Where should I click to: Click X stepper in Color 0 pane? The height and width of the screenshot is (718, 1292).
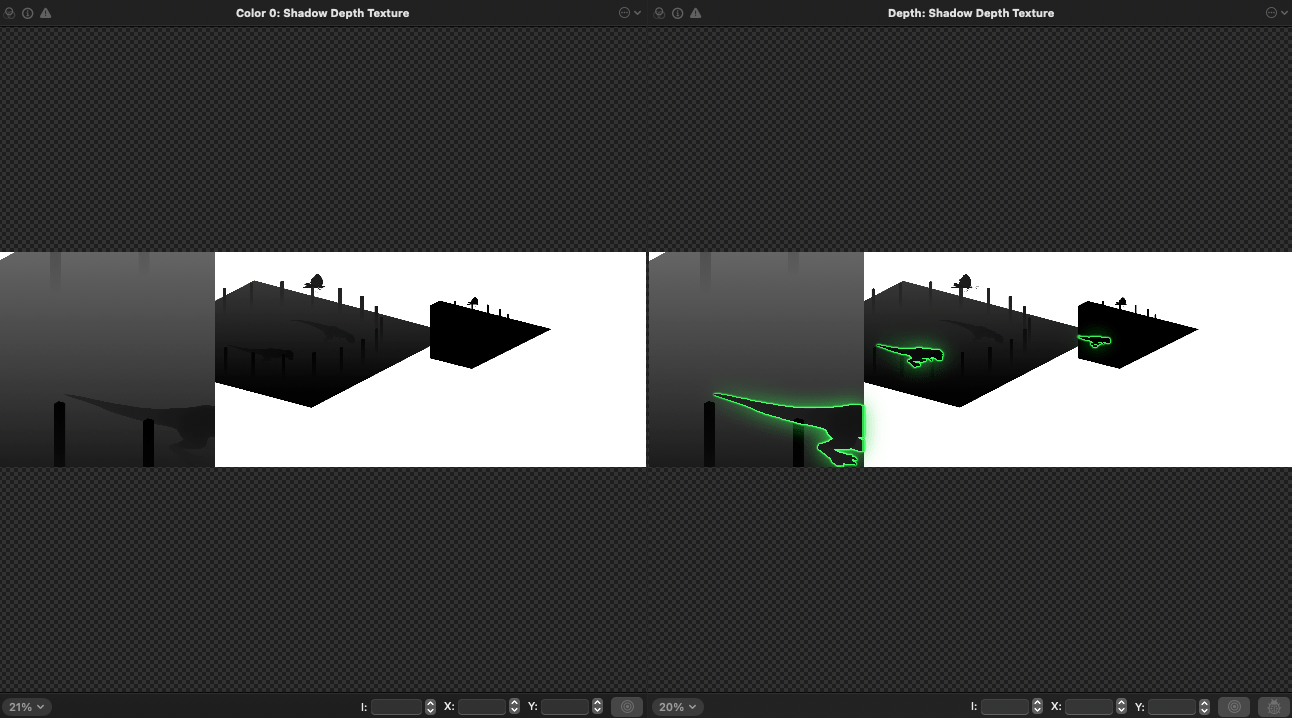[514, 707]
